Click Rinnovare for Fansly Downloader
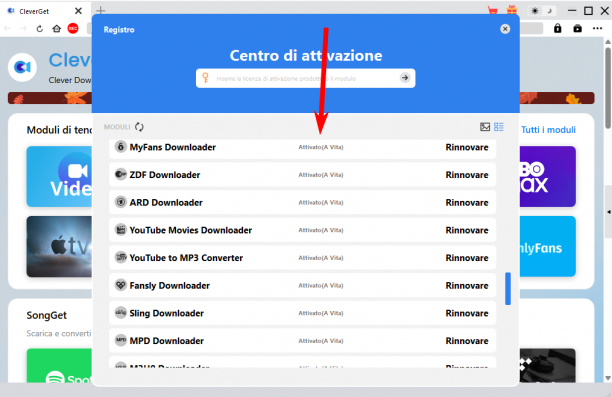The image size is (612, 397). click(467, 286)
